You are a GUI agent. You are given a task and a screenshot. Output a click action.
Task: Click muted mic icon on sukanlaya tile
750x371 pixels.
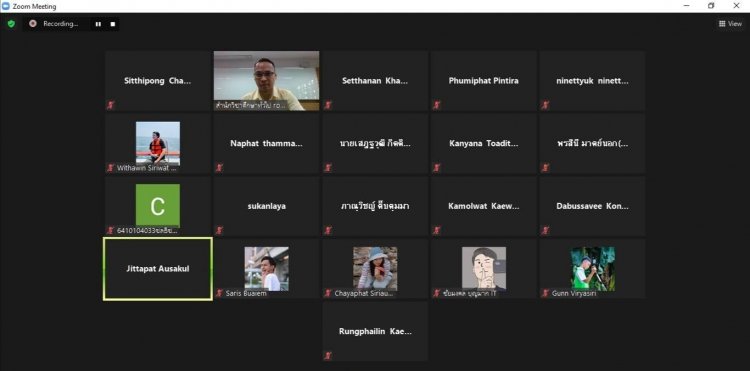219,230
